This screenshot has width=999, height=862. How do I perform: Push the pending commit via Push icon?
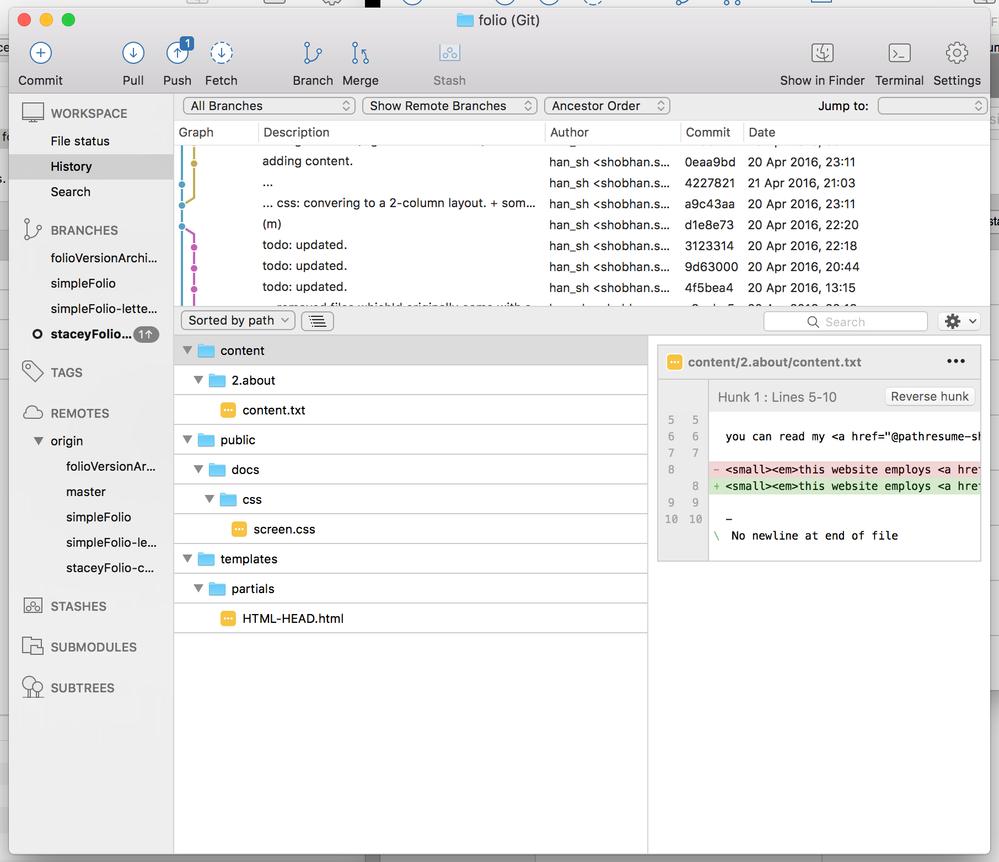(x=178, y=52)
